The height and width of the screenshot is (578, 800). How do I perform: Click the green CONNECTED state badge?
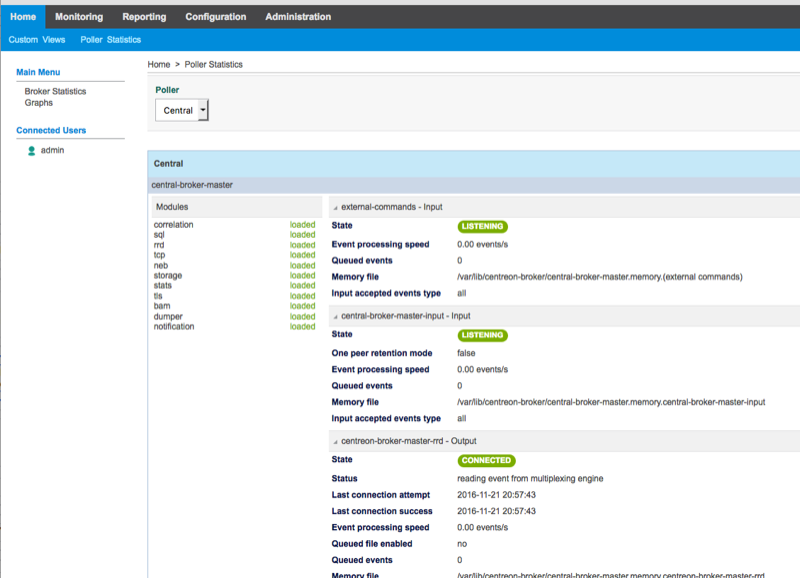coord(486,461)
